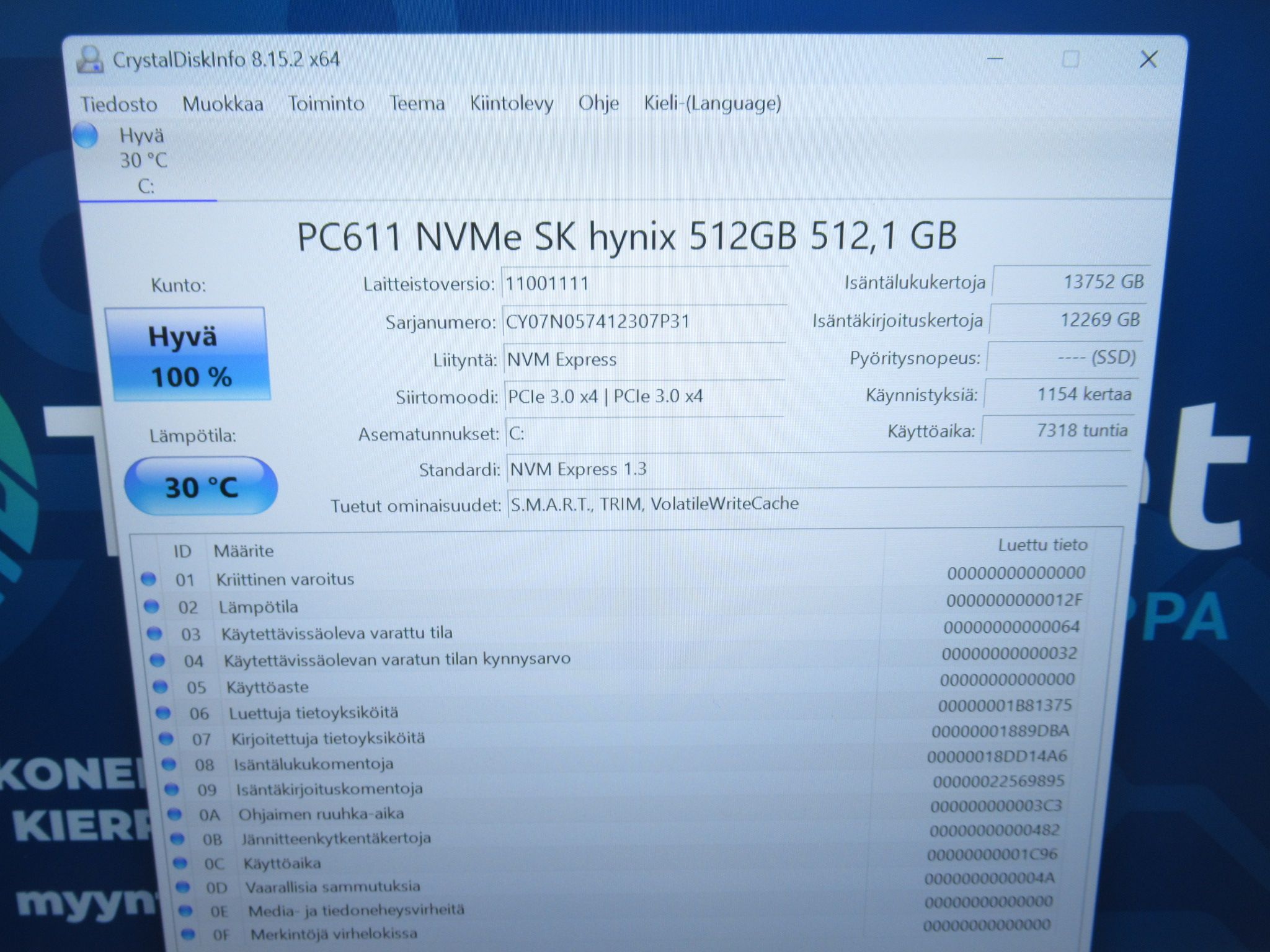1270x952 pixels.
Task: Click the Laitteistoversio field 11001111
Action: point(645,284)
